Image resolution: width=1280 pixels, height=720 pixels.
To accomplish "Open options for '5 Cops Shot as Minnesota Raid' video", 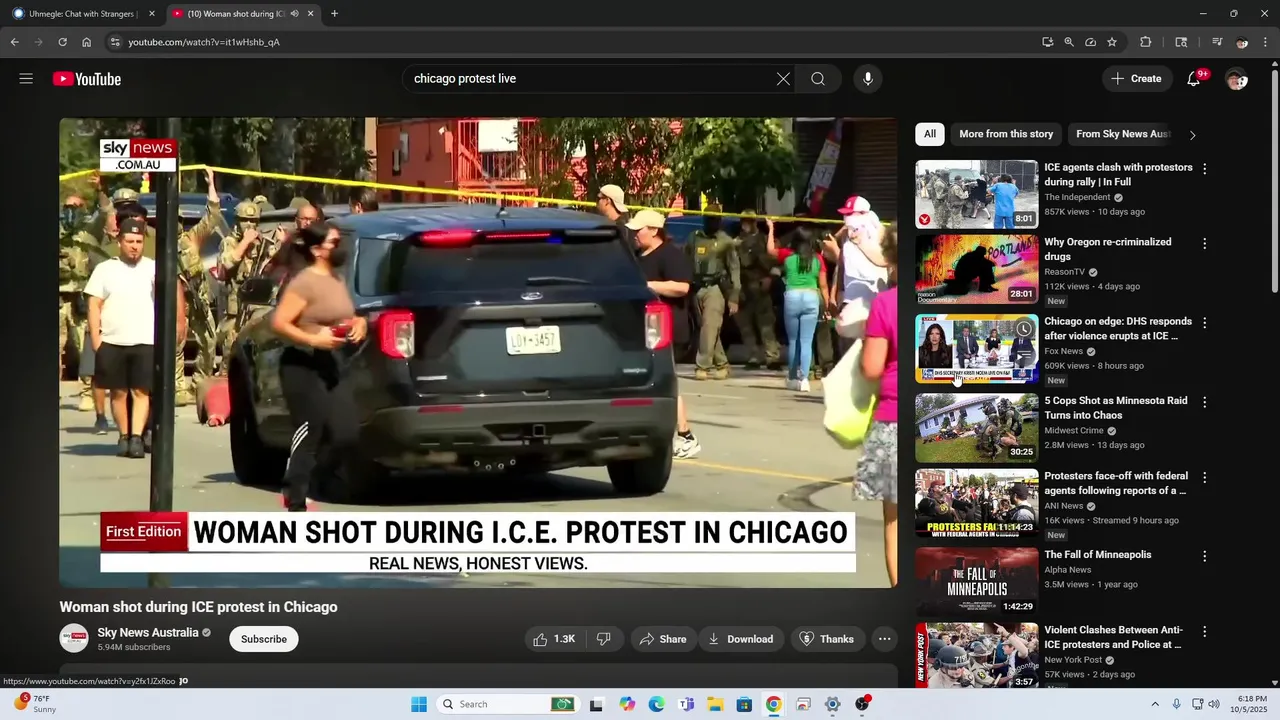I will click(x=1204, y=402).
